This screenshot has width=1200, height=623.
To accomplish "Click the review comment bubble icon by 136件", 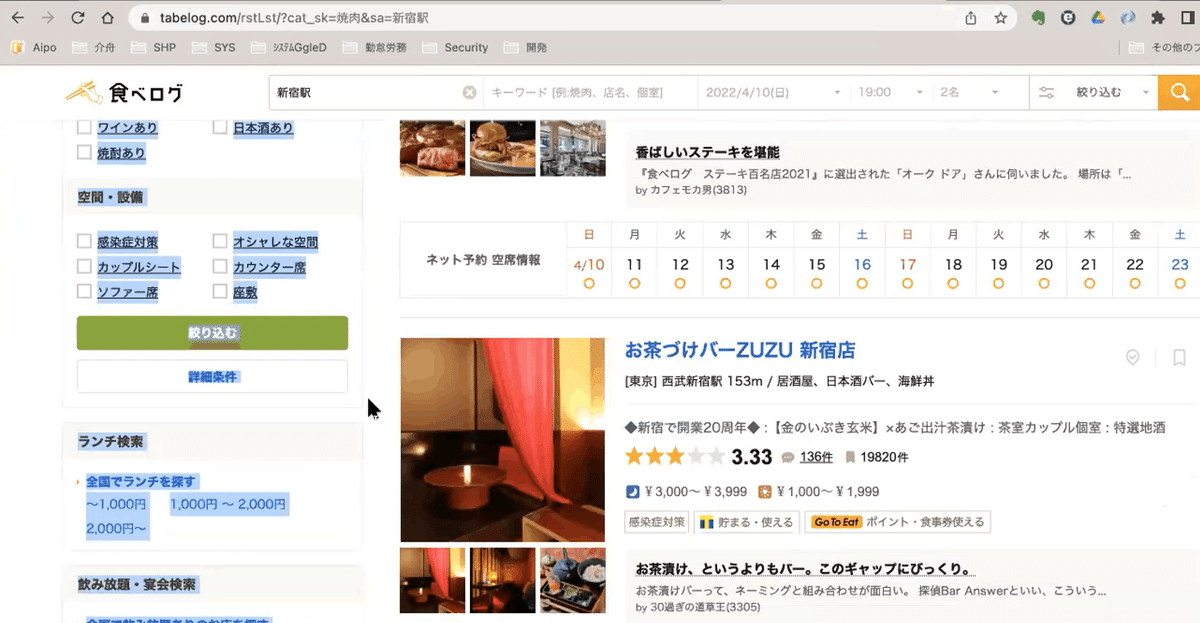I will [x=788, y=458].
